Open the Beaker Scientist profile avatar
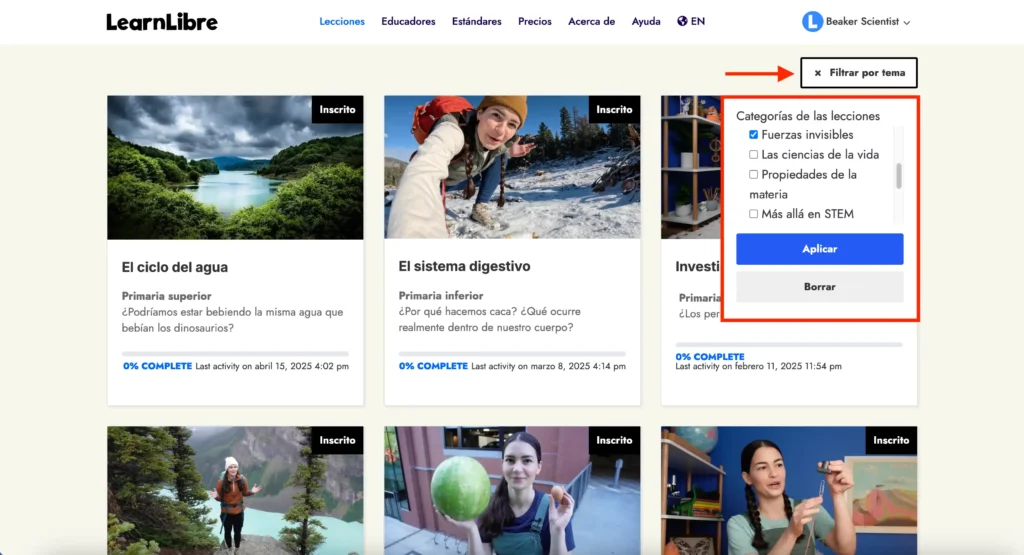The height and width of the screenshot is (555, 1024). [812, 22]
